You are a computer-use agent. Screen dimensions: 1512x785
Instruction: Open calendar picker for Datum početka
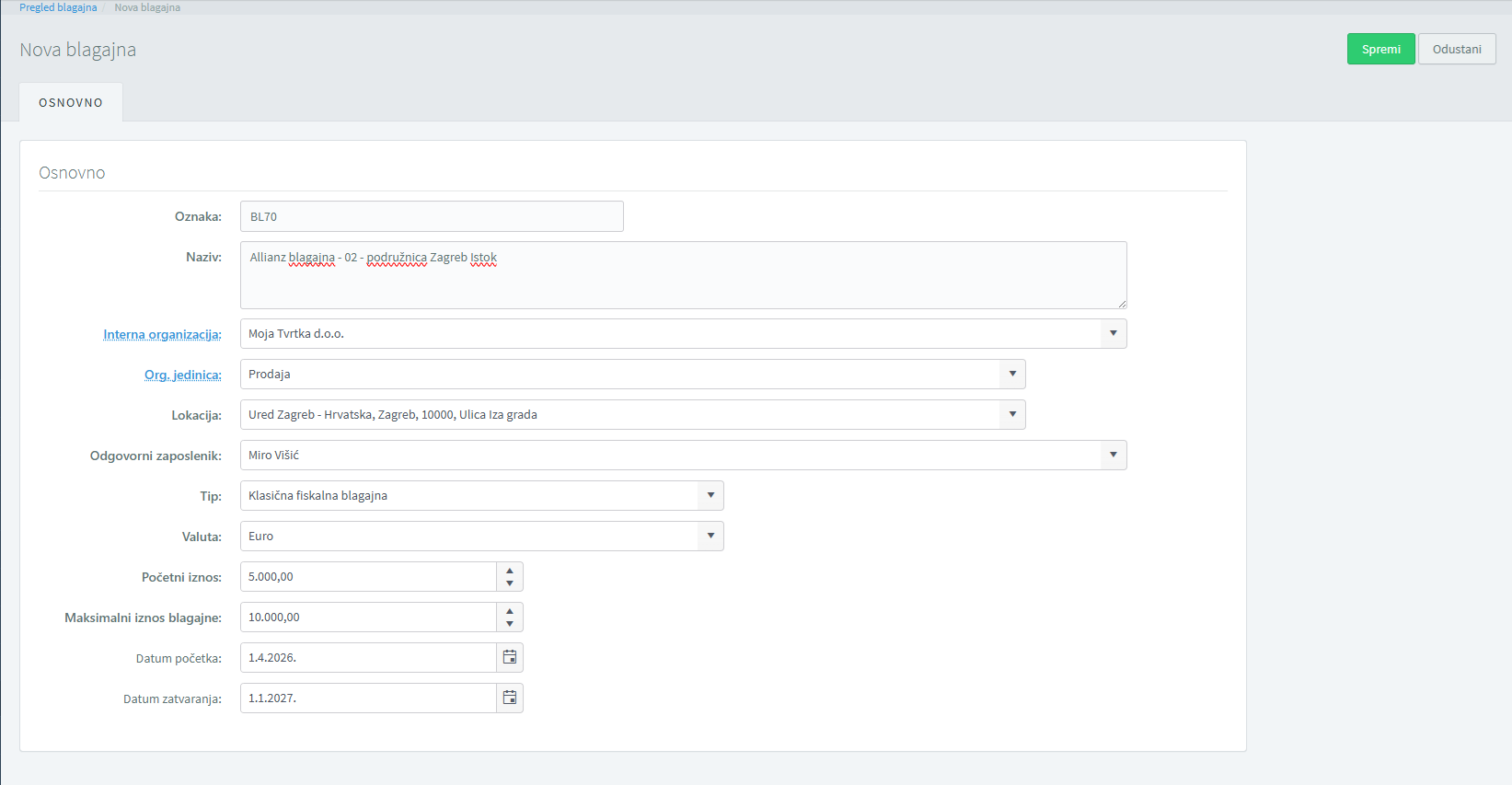point(510,657)
